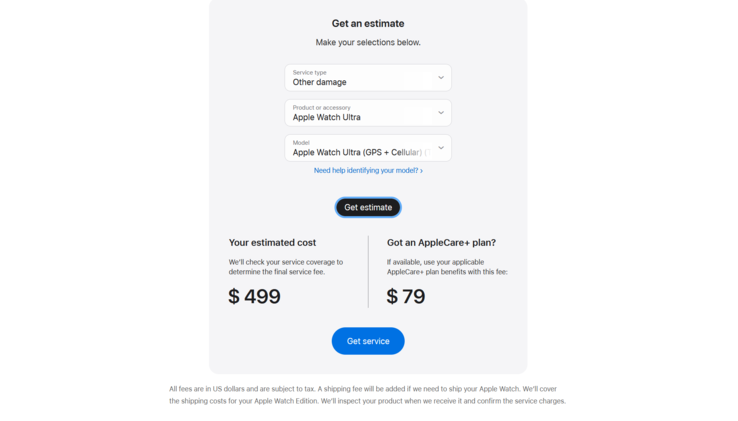
Task: Click the $ 79 AppleCare+ fee amount
Action: [x=406, y=296]
